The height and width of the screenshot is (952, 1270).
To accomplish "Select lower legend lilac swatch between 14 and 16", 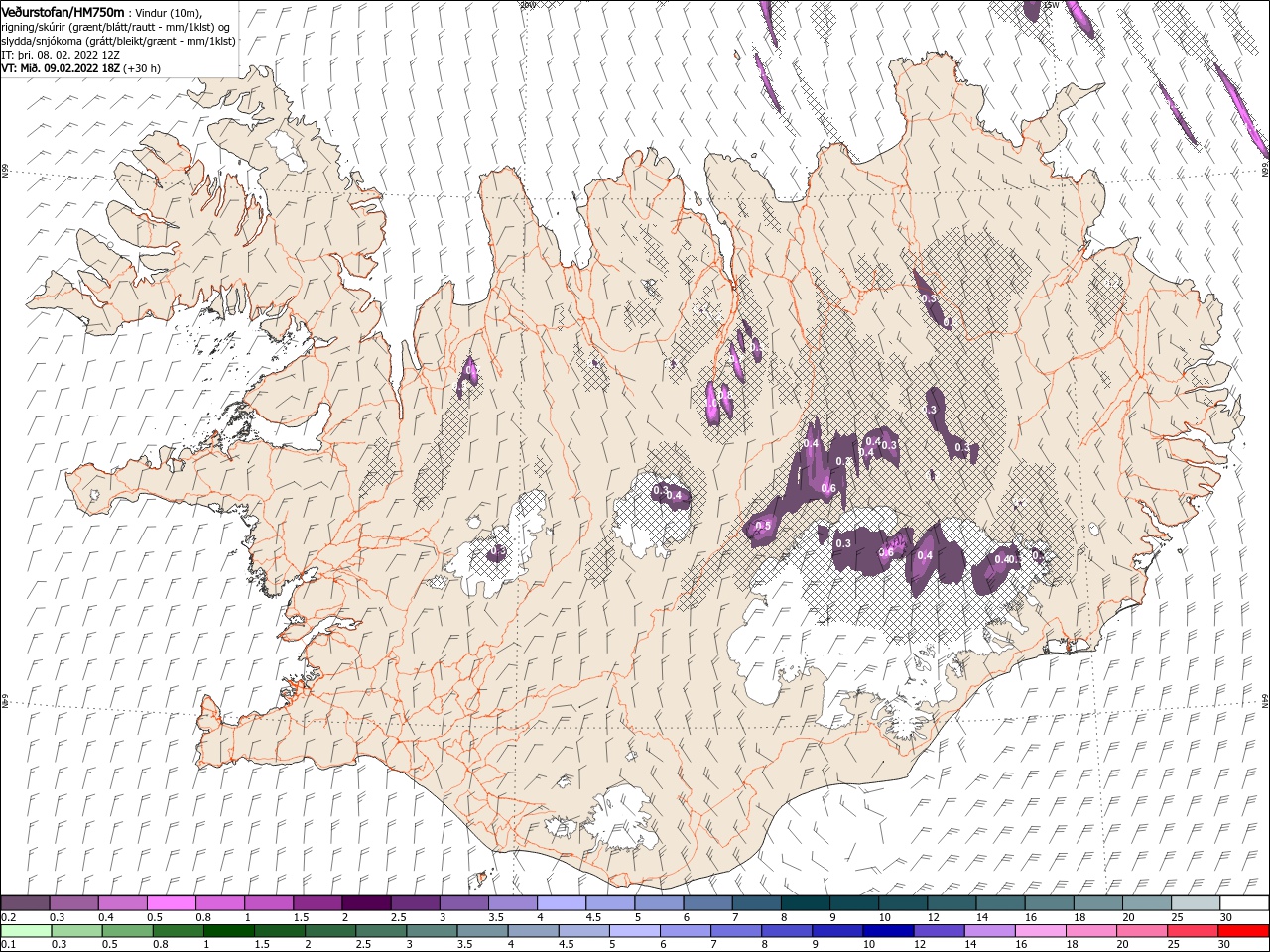I will (989, 931).
